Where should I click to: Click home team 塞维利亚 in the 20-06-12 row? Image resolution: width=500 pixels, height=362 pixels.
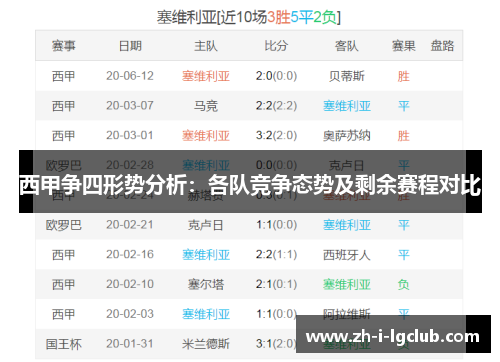click(x=206, y=76)
